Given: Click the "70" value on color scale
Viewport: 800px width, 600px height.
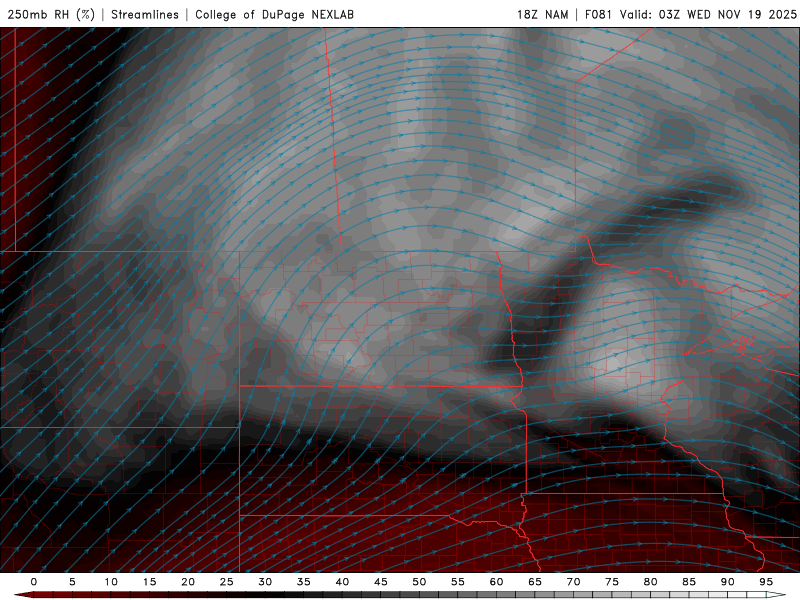Looking at the screenshot, I should click(x=573, y=582).
